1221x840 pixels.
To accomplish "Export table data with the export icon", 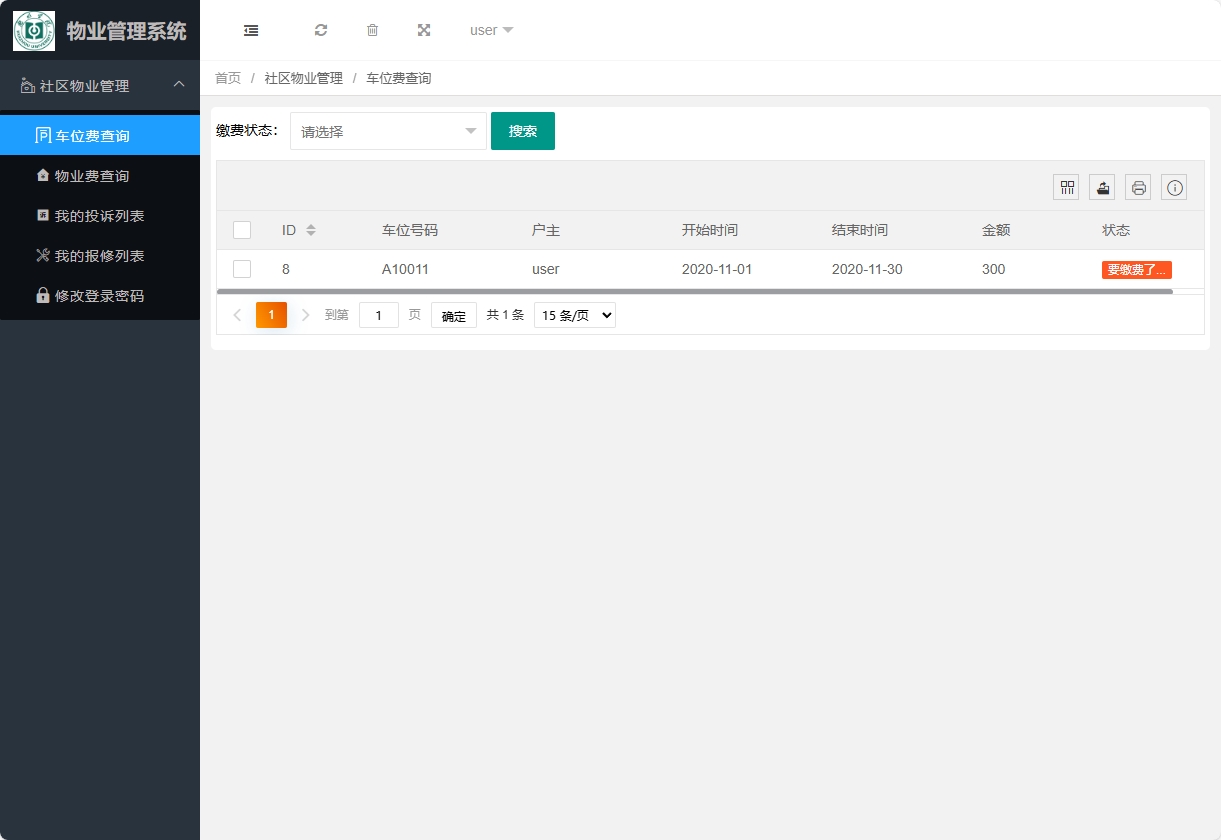I will point(1101,186).
